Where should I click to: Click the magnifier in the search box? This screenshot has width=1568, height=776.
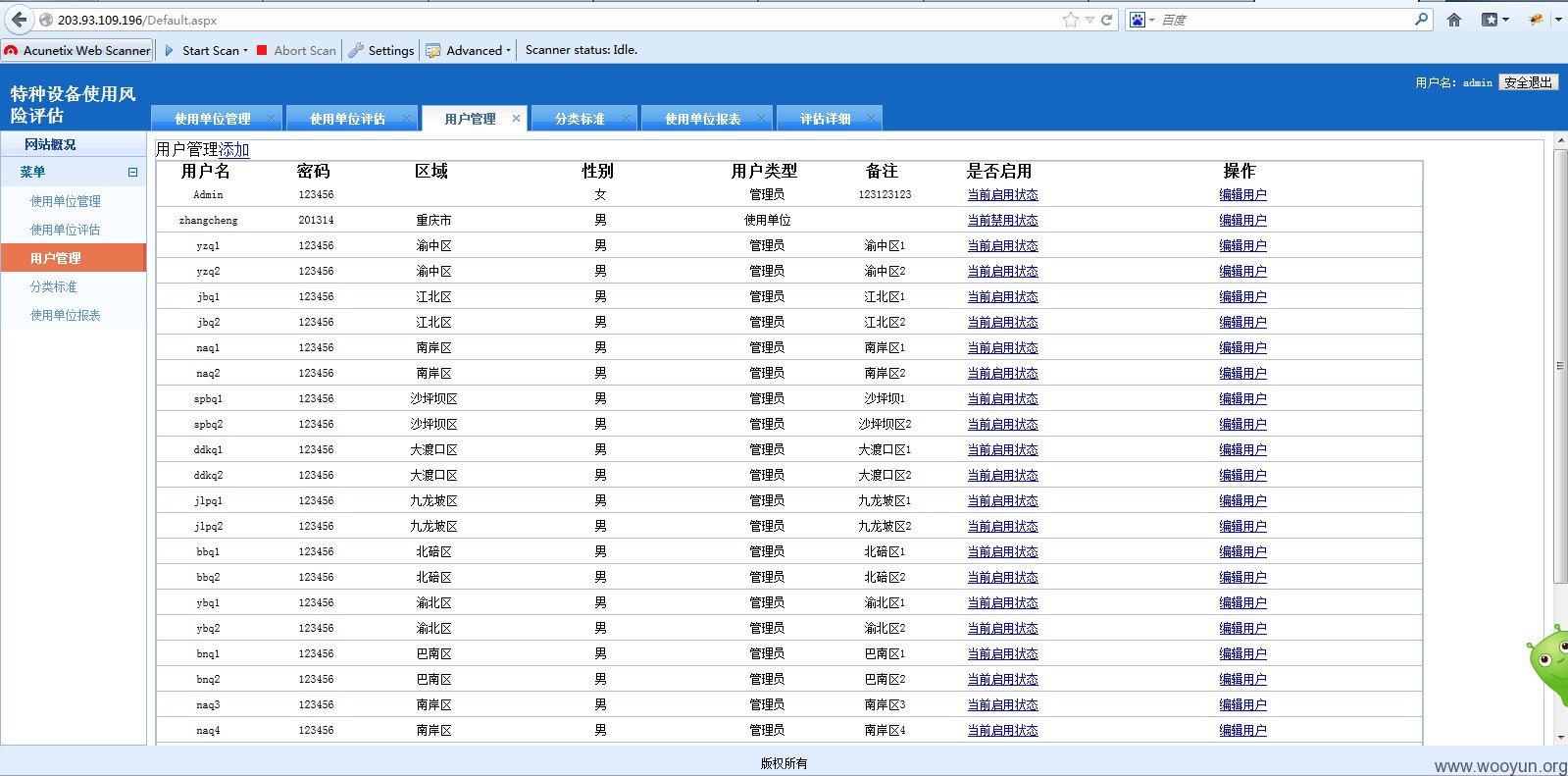pyautogui.click(x=1421, y=19)
